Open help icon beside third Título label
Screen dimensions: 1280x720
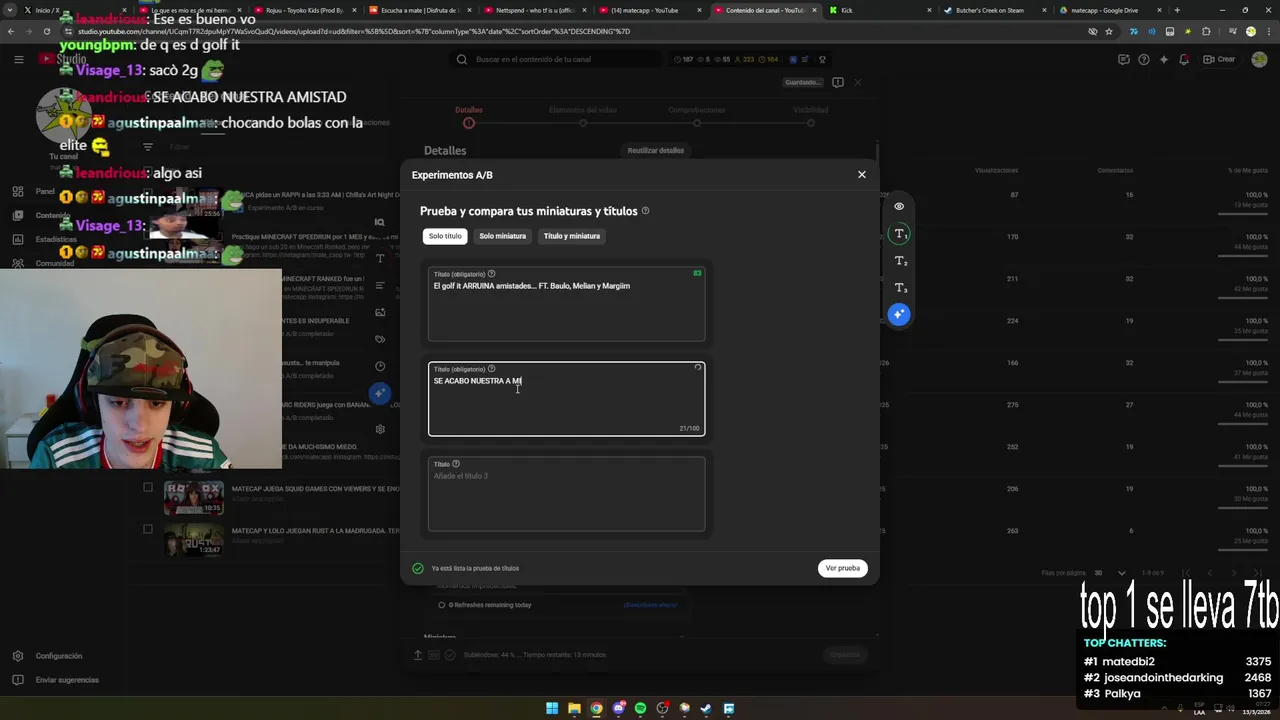click(456, 464)
